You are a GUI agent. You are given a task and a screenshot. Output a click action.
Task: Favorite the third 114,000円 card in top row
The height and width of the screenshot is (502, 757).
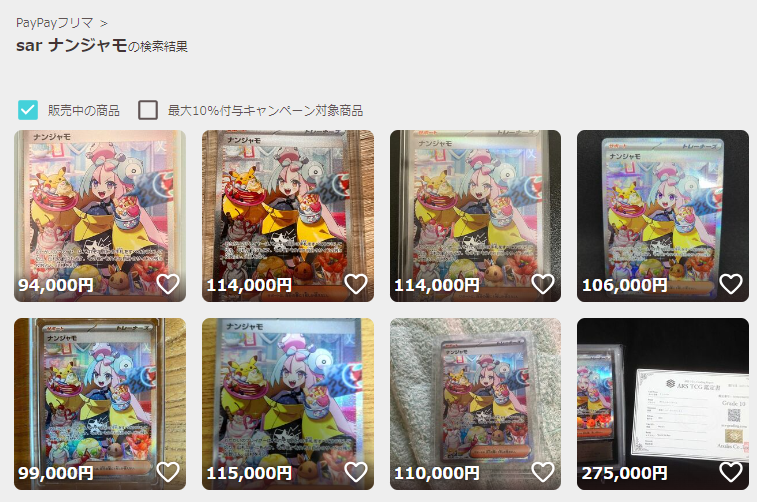coord(543,284)
